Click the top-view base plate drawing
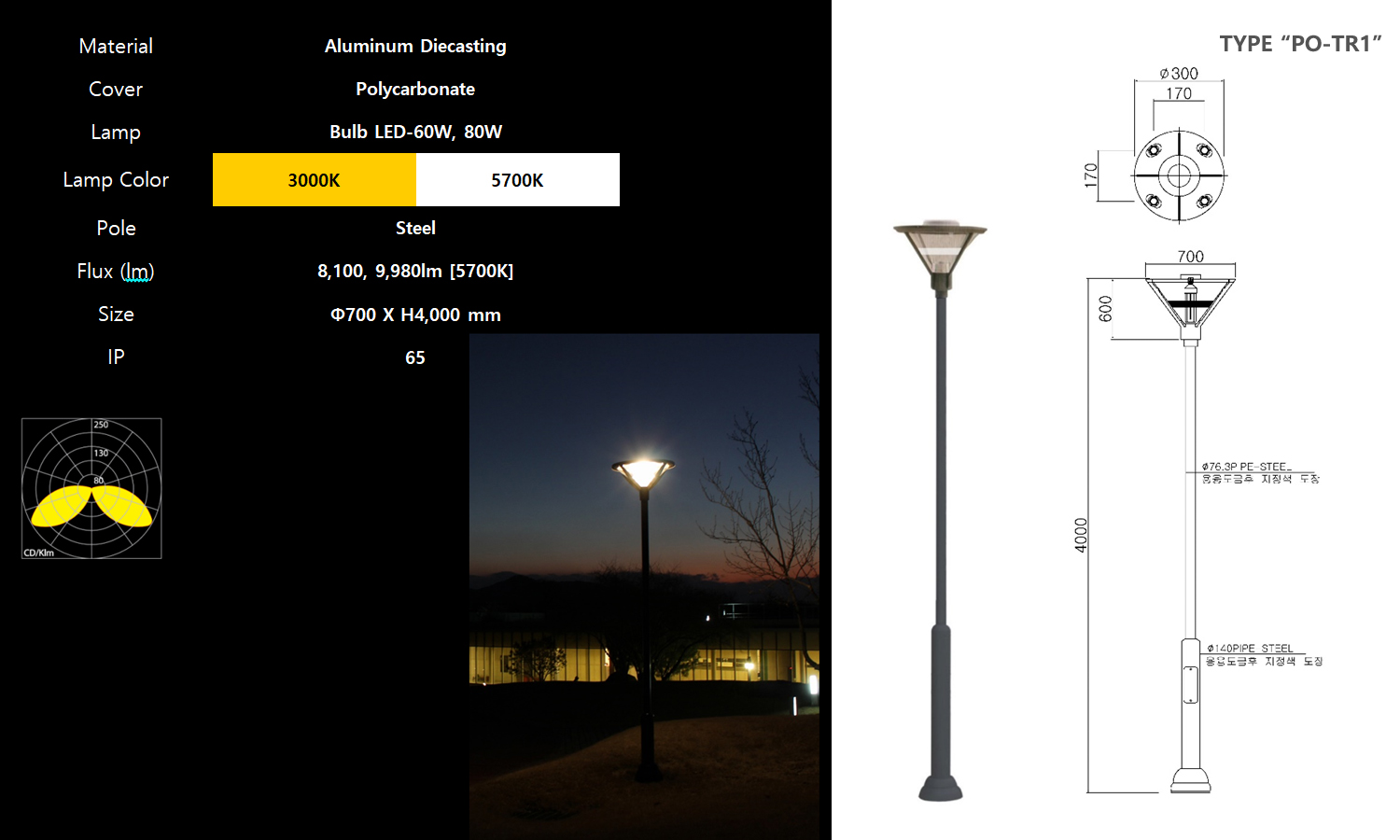This screenshot has height=840, width=1400. (x=1179, y=175)
